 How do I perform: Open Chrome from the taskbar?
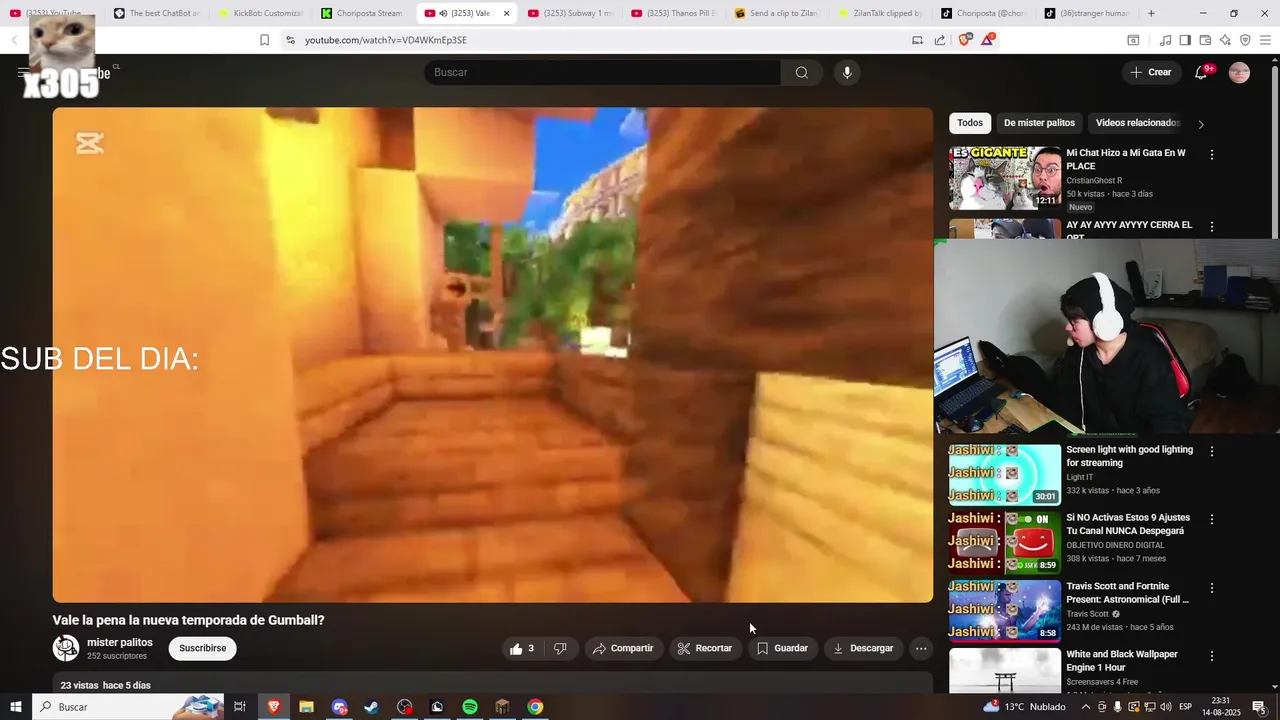click(x=536, y=707)
